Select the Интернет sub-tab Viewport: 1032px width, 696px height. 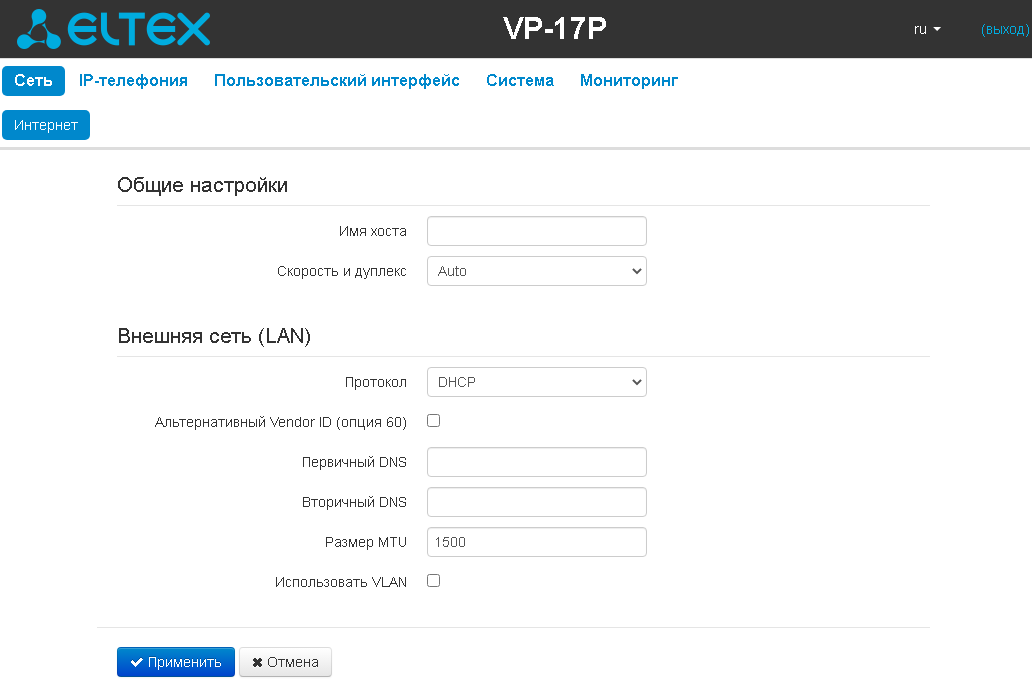tap(46, 125)
